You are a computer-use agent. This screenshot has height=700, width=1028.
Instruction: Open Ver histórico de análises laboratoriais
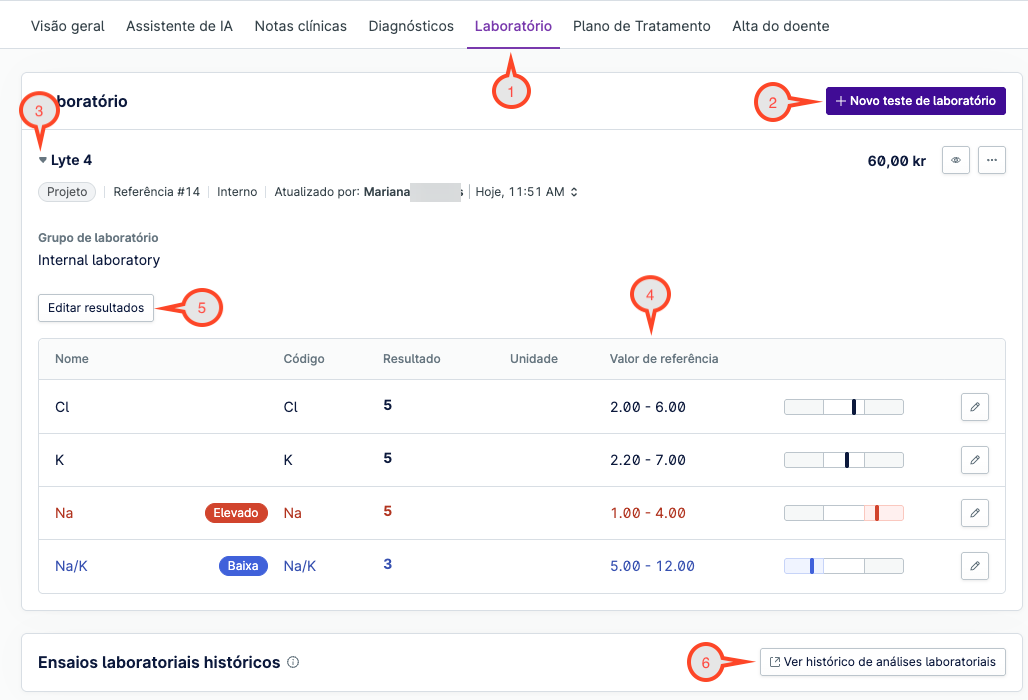(882, 662)
